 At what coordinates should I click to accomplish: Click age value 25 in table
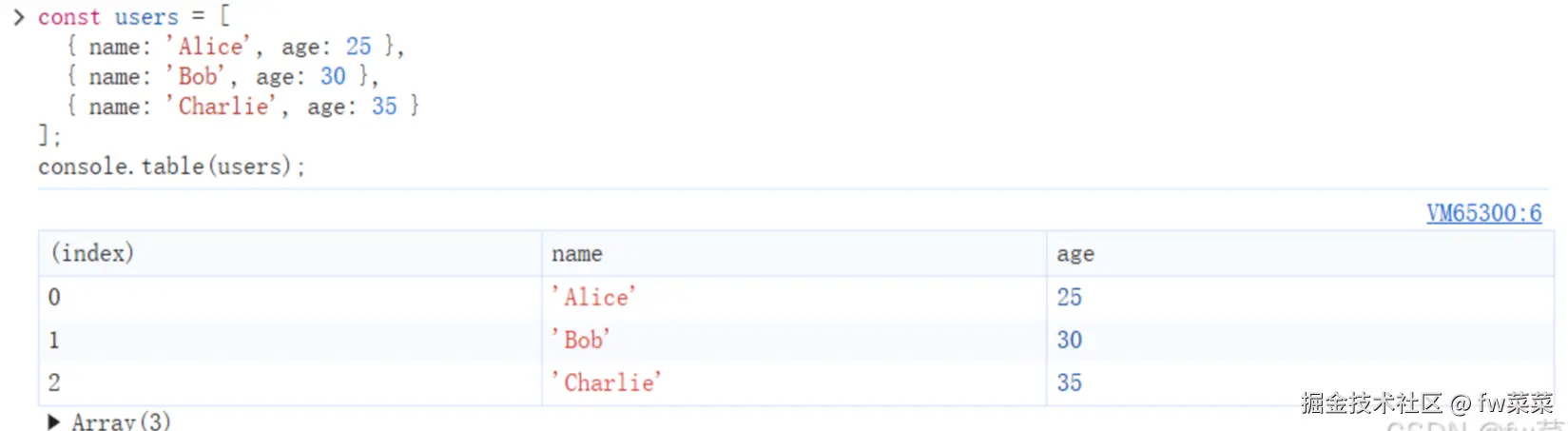click(1069, 297)
